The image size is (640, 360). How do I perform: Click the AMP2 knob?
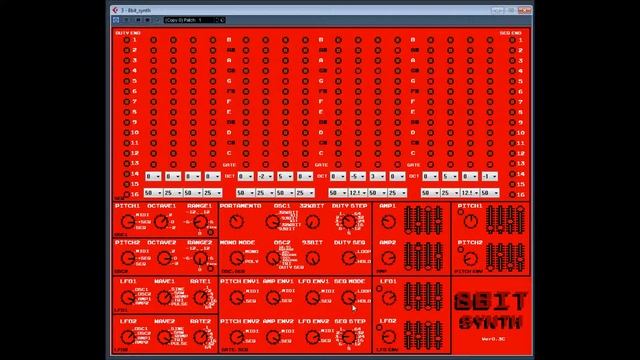[x=388, y=258]
